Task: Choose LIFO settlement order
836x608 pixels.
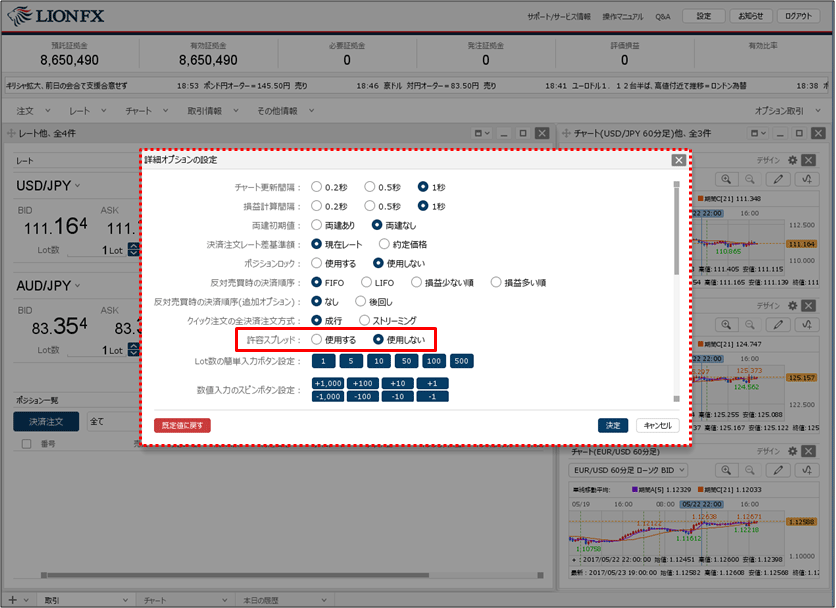Action: tap(366, 282)
